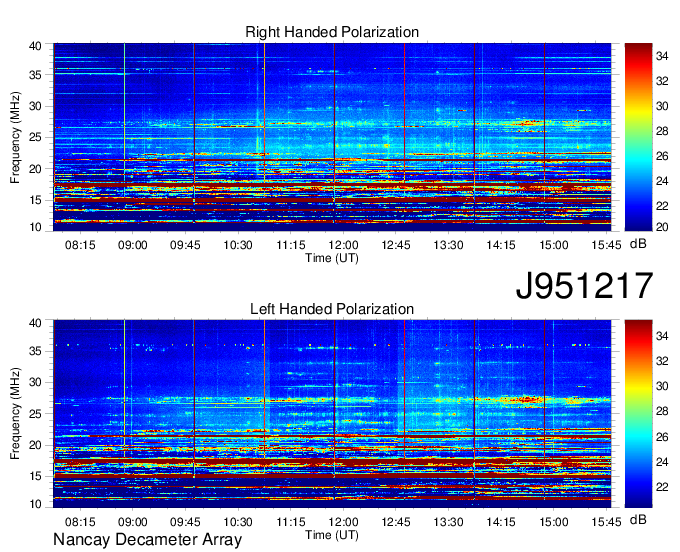Click the Right Handed Polarization title

[332, 32]
